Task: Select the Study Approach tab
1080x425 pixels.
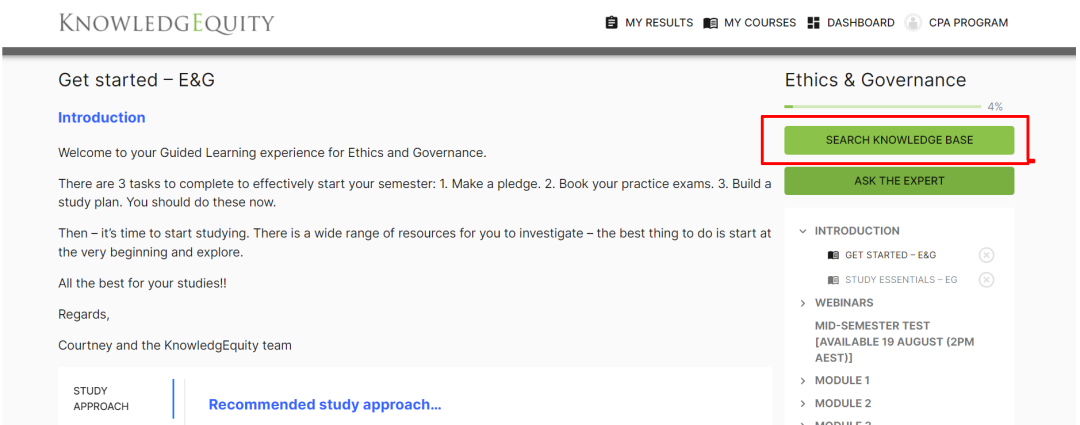Action: [101, 398]
